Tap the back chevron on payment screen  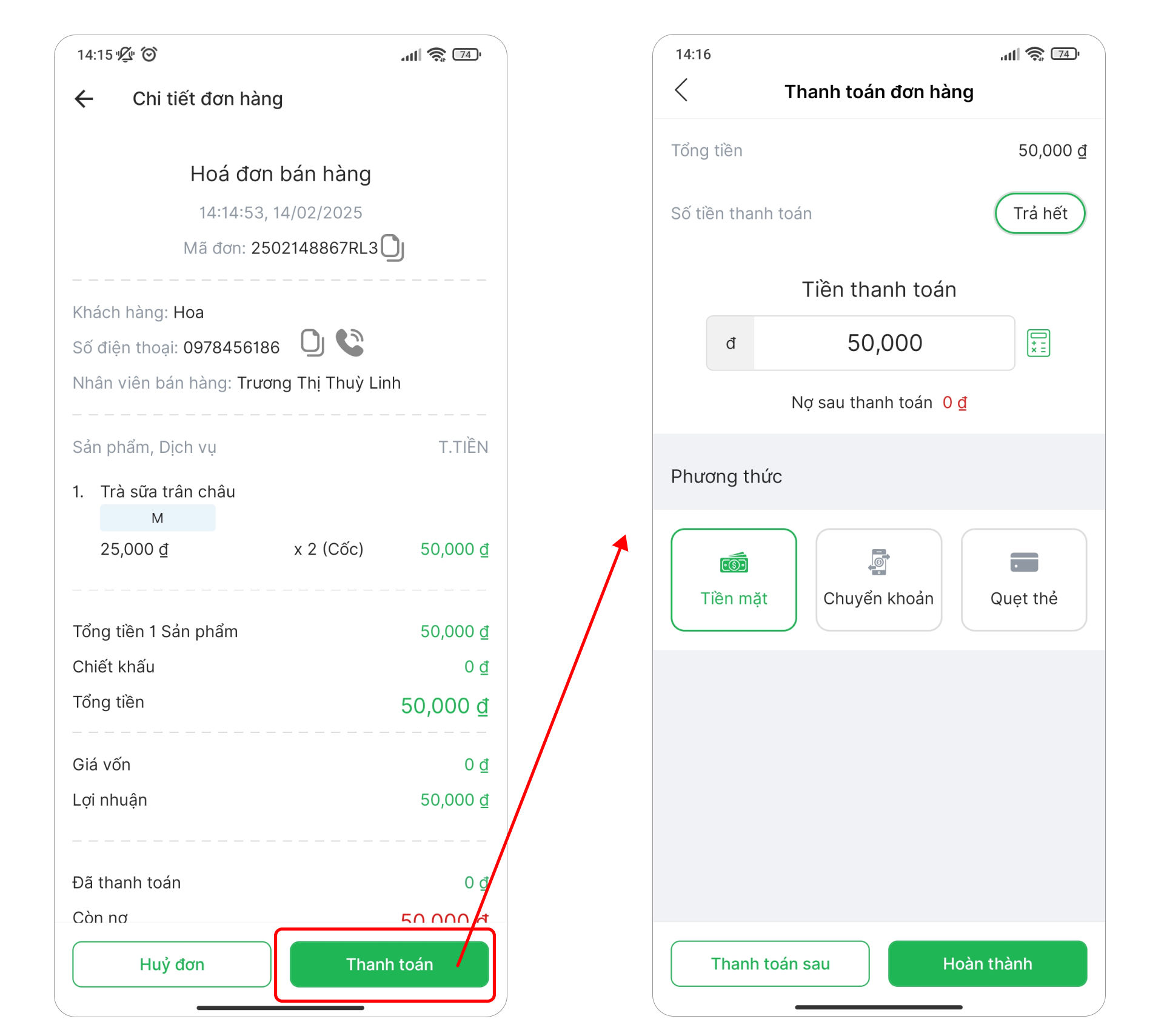[681, 90]
